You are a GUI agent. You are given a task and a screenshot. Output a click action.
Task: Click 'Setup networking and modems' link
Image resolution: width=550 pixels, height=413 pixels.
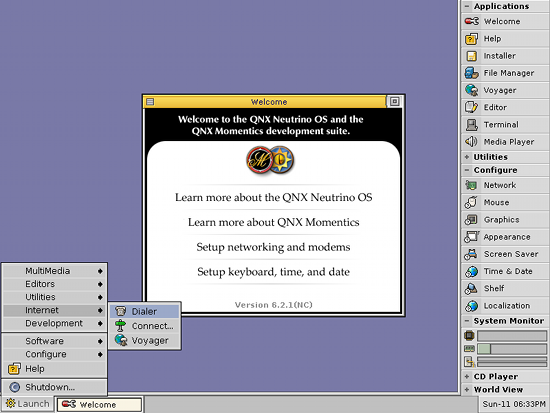[273, 247]
